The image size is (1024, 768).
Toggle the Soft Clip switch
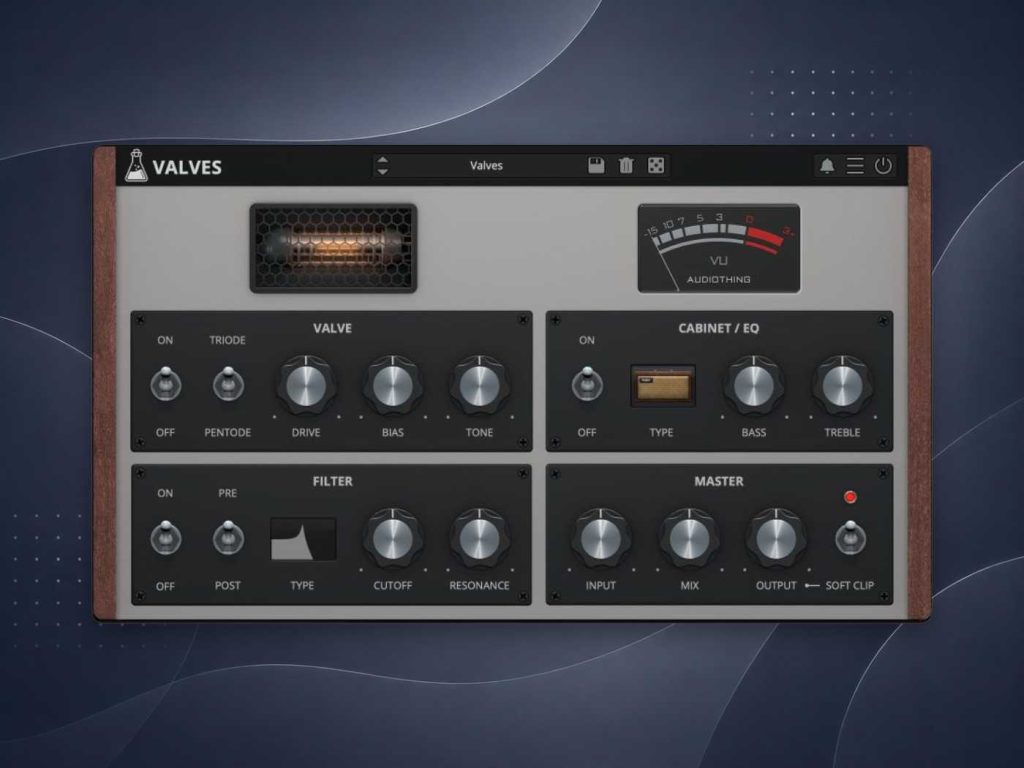pyautogui.click(x=850, y=537)
